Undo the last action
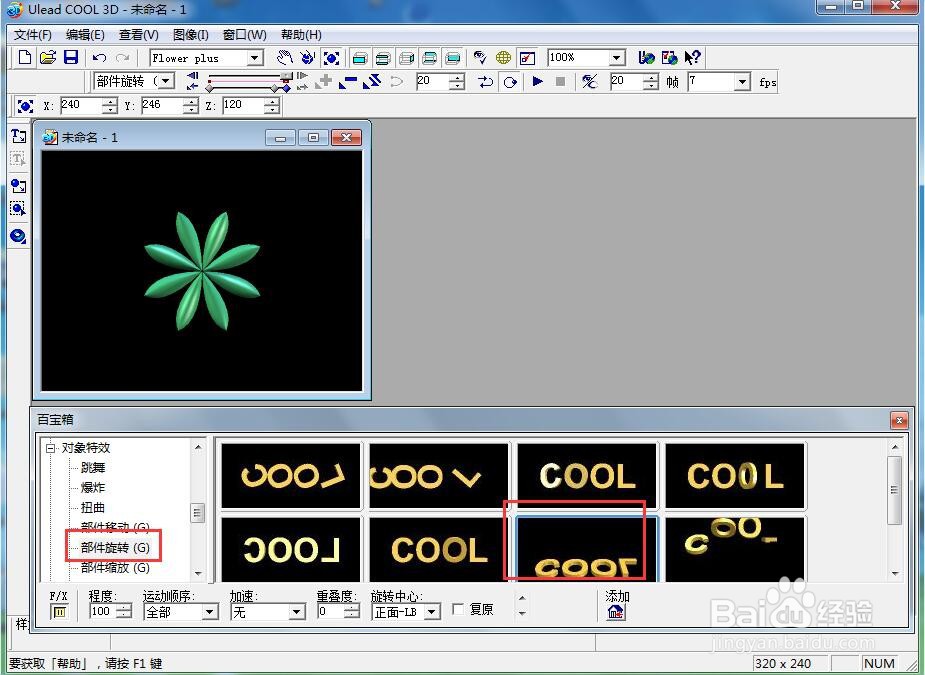Viewport: 925px width, 675px height. click(x=100, y=58)
